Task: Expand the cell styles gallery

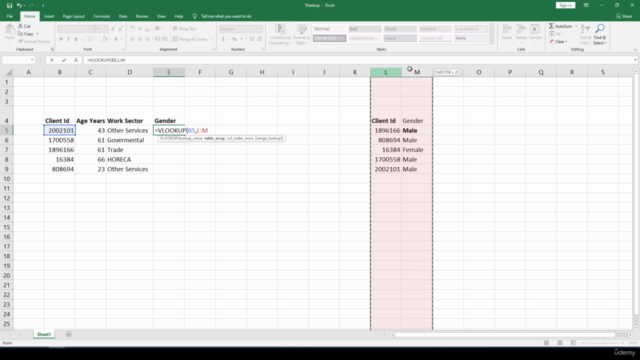Action: [x=491, y=41]
